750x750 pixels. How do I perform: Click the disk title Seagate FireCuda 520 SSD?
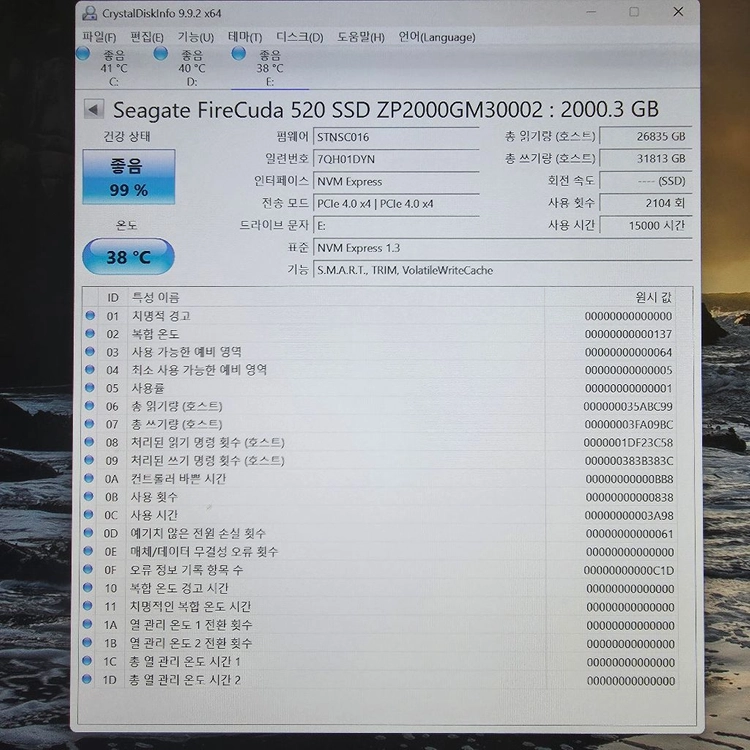pos(386,110)
